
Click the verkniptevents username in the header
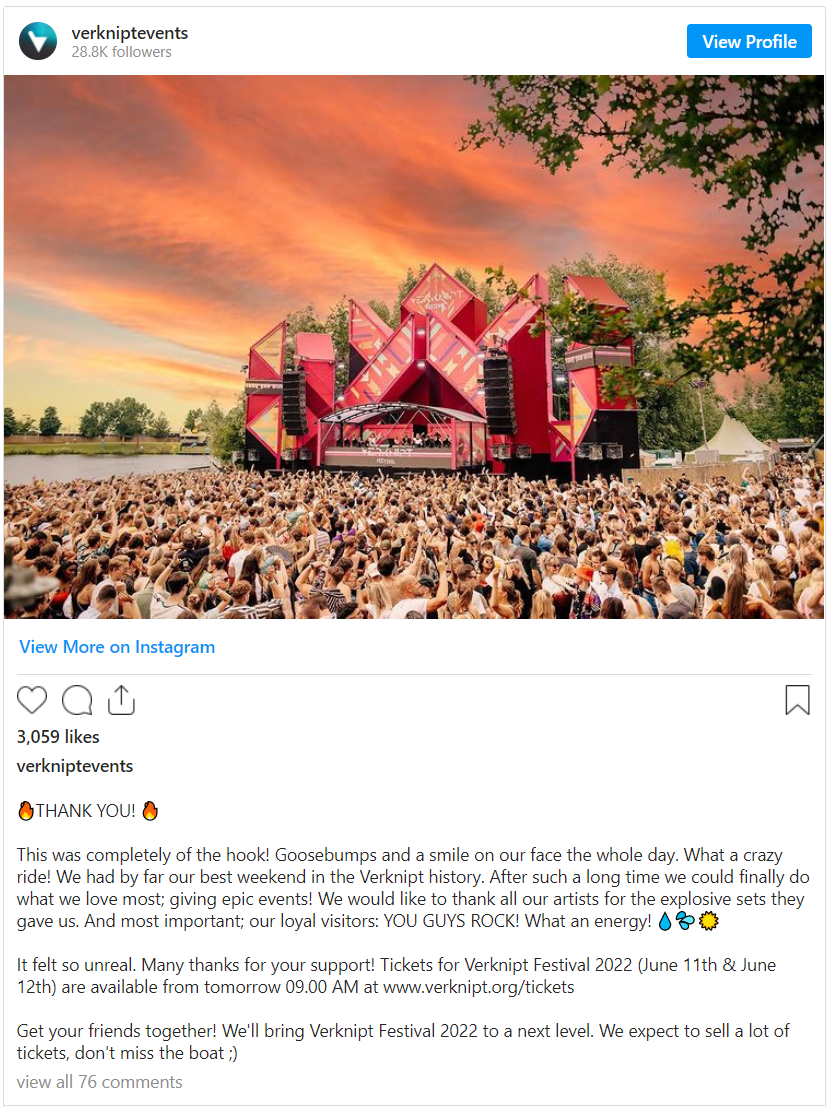click(130, 33)
